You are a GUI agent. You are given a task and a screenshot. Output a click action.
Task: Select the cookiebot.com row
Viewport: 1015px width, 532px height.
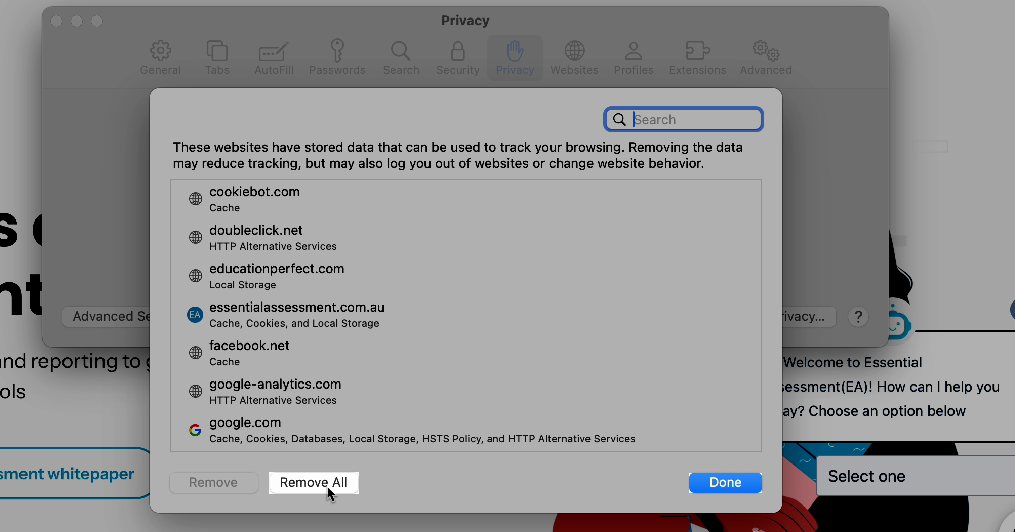click(466, 199)
